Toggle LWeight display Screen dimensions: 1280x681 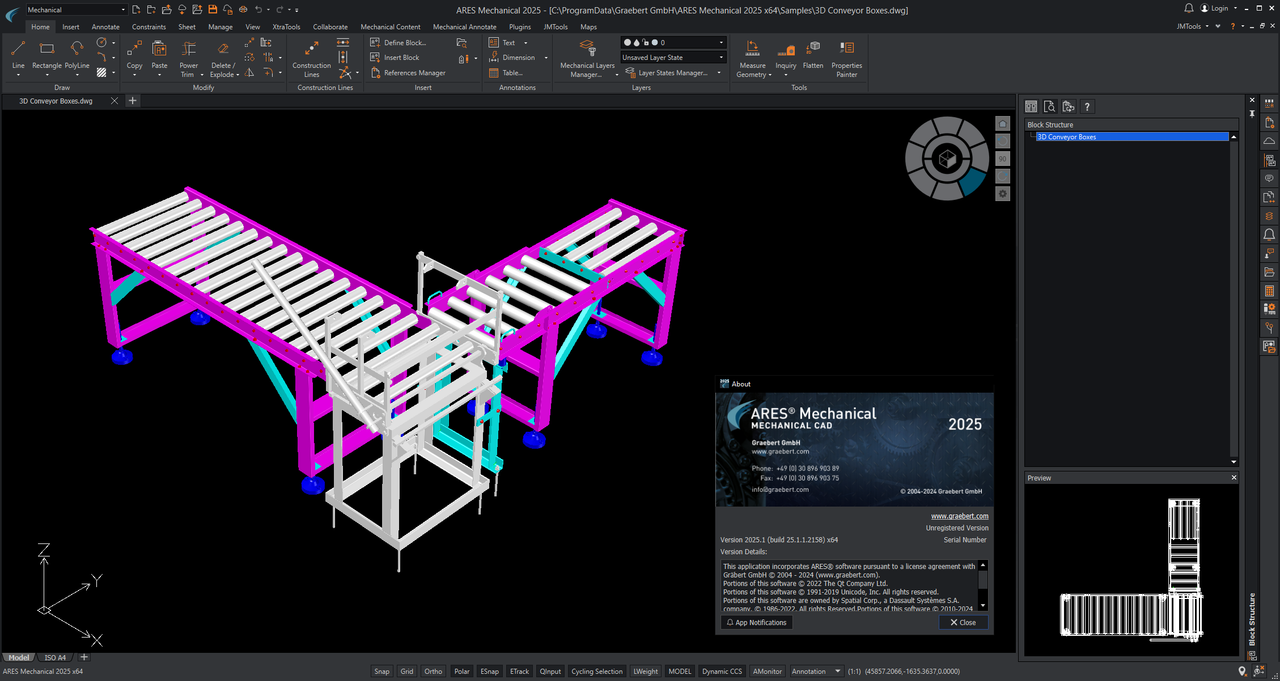646,671
